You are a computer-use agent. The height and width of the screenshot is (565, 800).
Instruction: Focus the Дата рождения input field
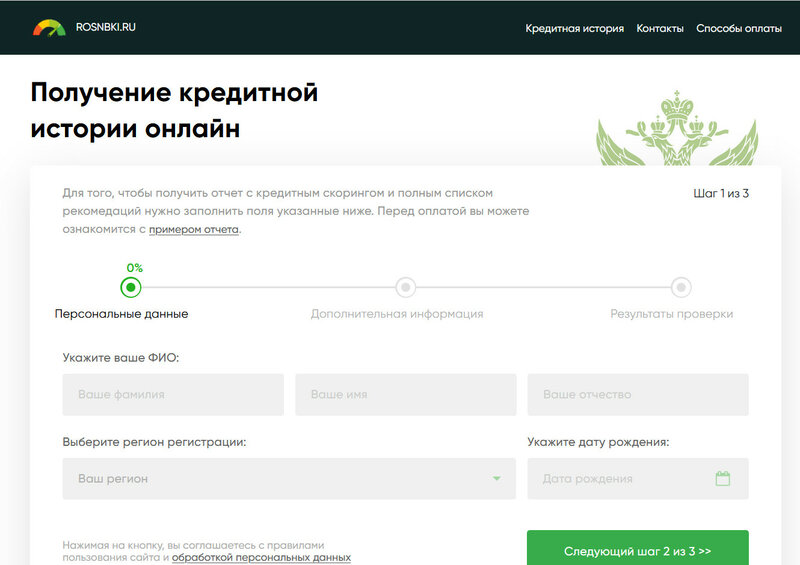tap(638, 479)
